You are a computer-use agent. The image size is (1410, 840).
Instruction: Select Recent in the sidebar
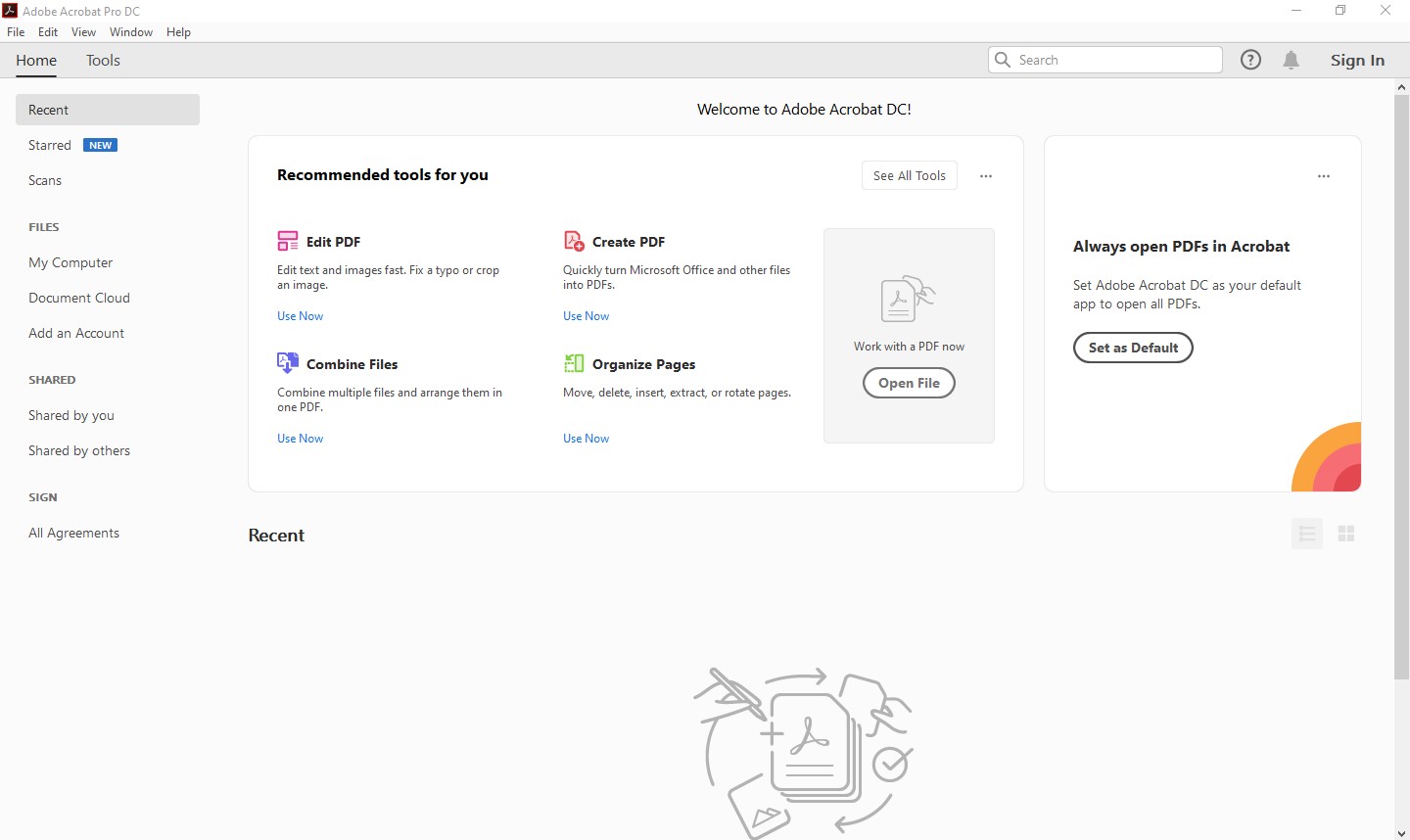click(108, 110)
